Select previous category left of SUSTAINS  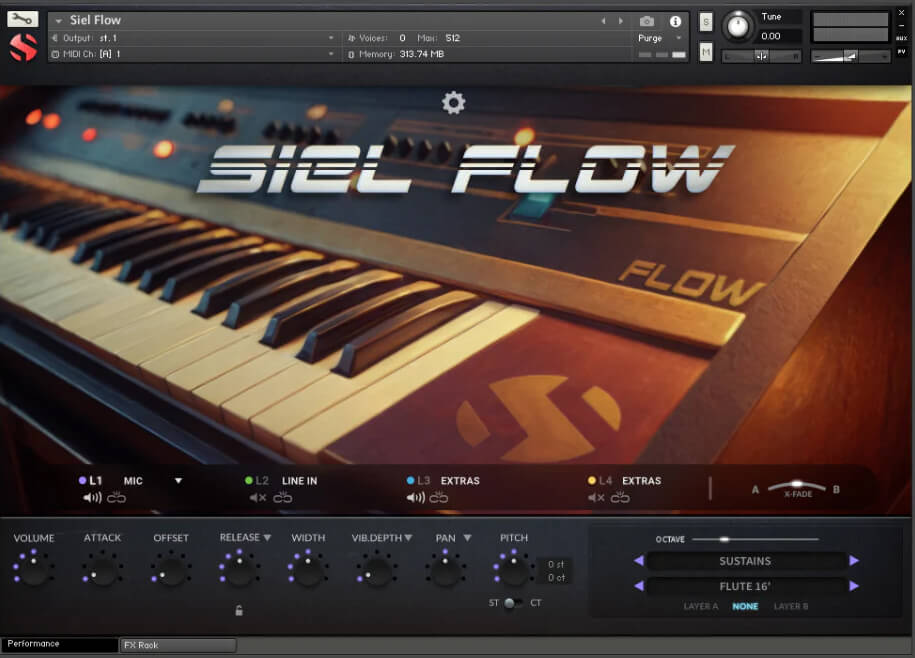coord(639,561)
